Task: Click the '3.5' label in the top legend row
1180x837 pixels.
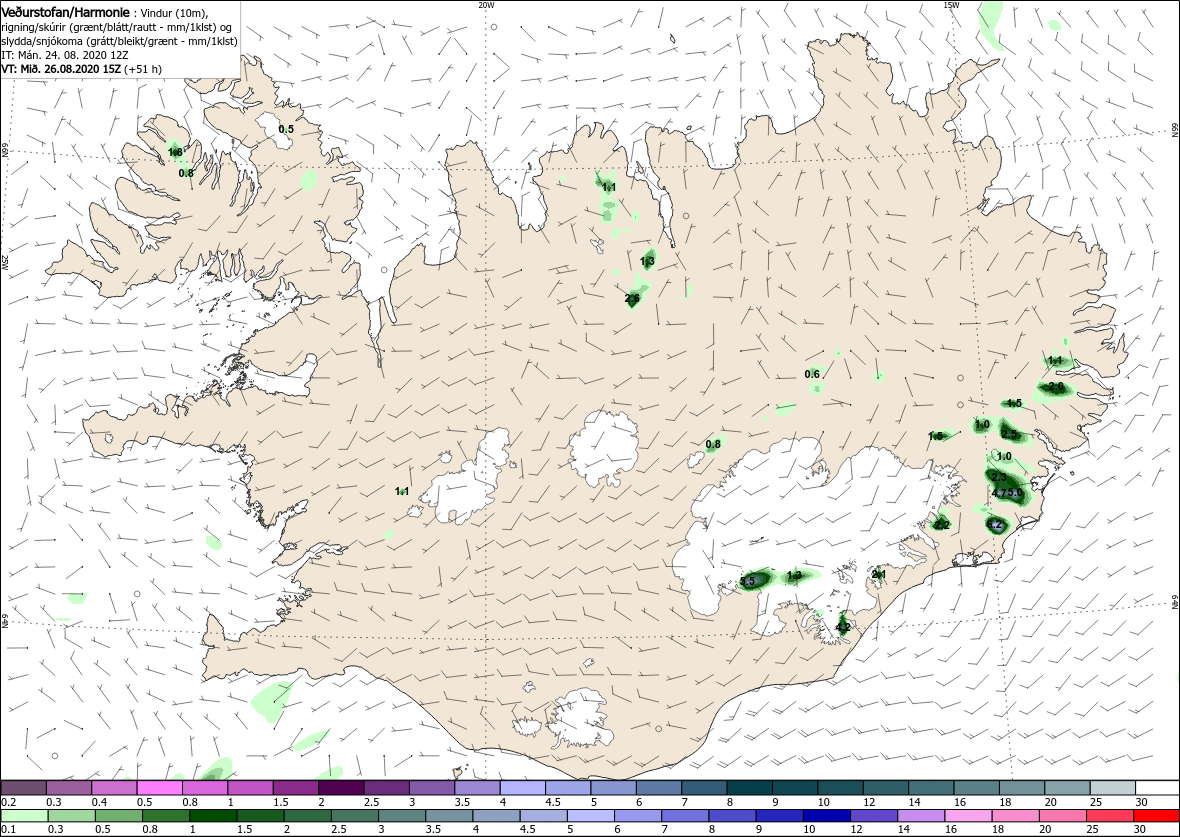Action: (x=462, y=802)
